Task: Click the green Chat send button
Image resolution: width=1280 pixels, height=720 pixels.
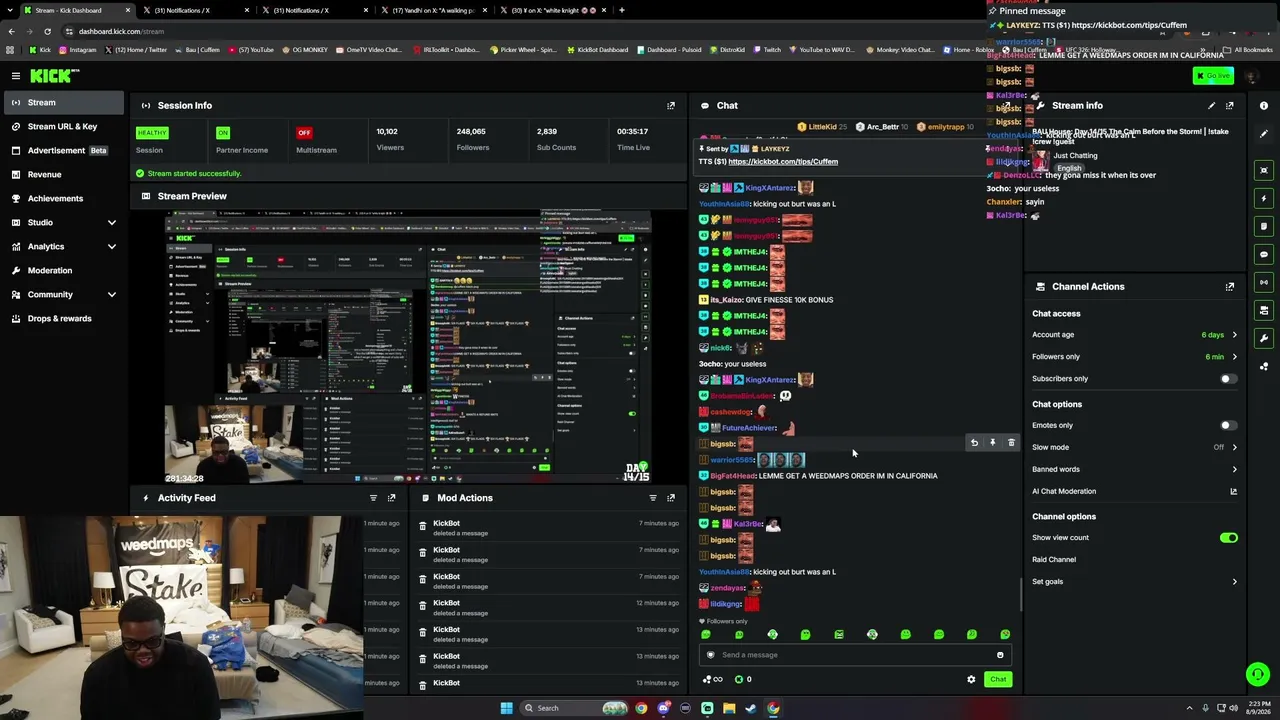Action: [998, 680]
